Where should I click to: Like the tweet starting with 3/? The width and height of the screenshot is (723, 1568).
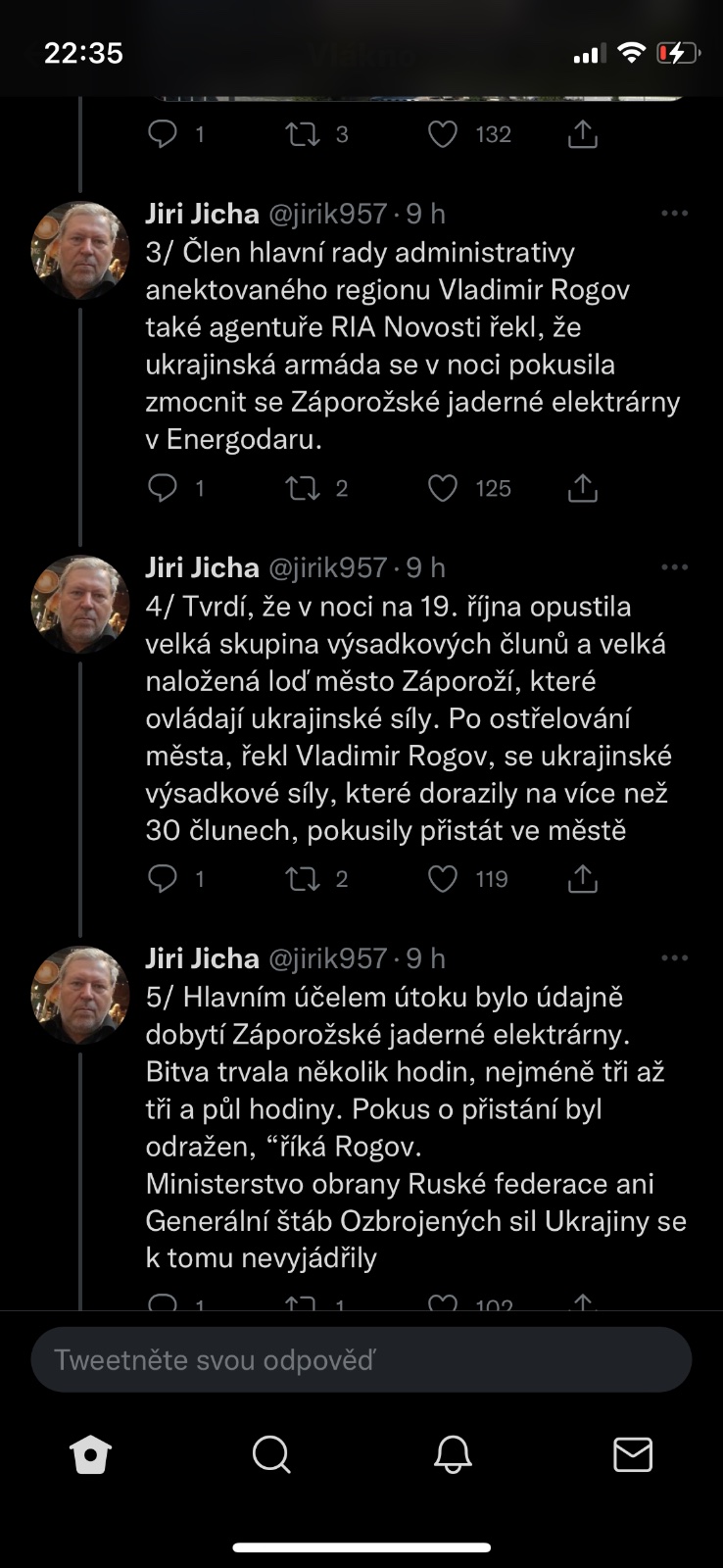pos(443,488)
